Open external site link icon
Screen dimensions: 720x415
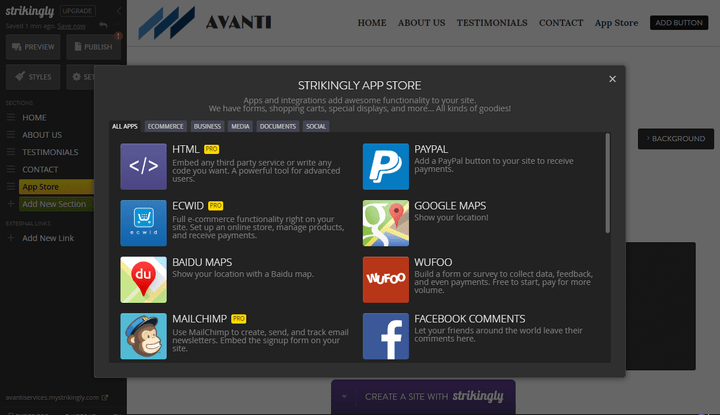pyautogui.click(x=105, y=398)
